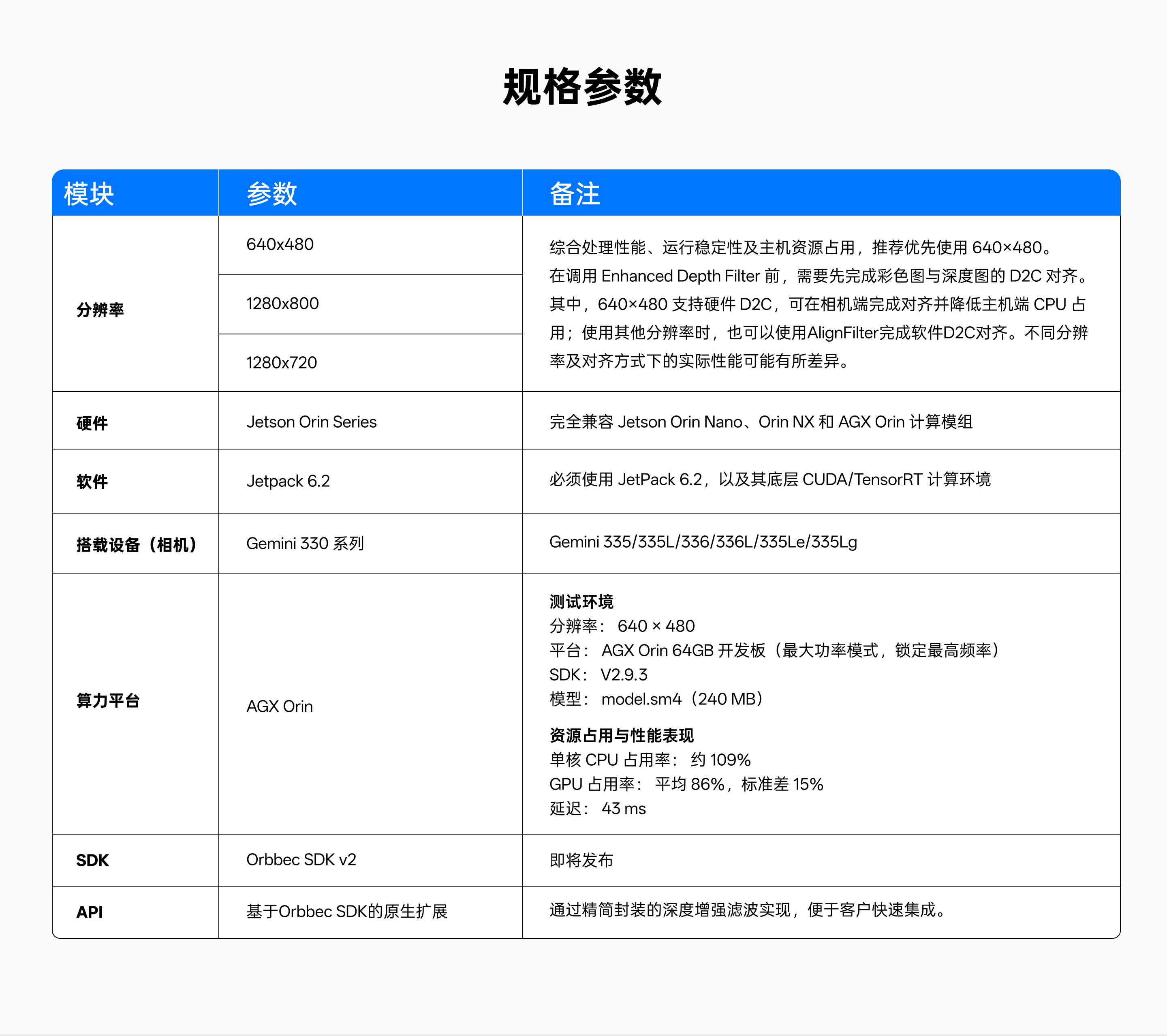Select the 分辨率 row label
The image size is (1167, 1036).
tap(100, 310)
